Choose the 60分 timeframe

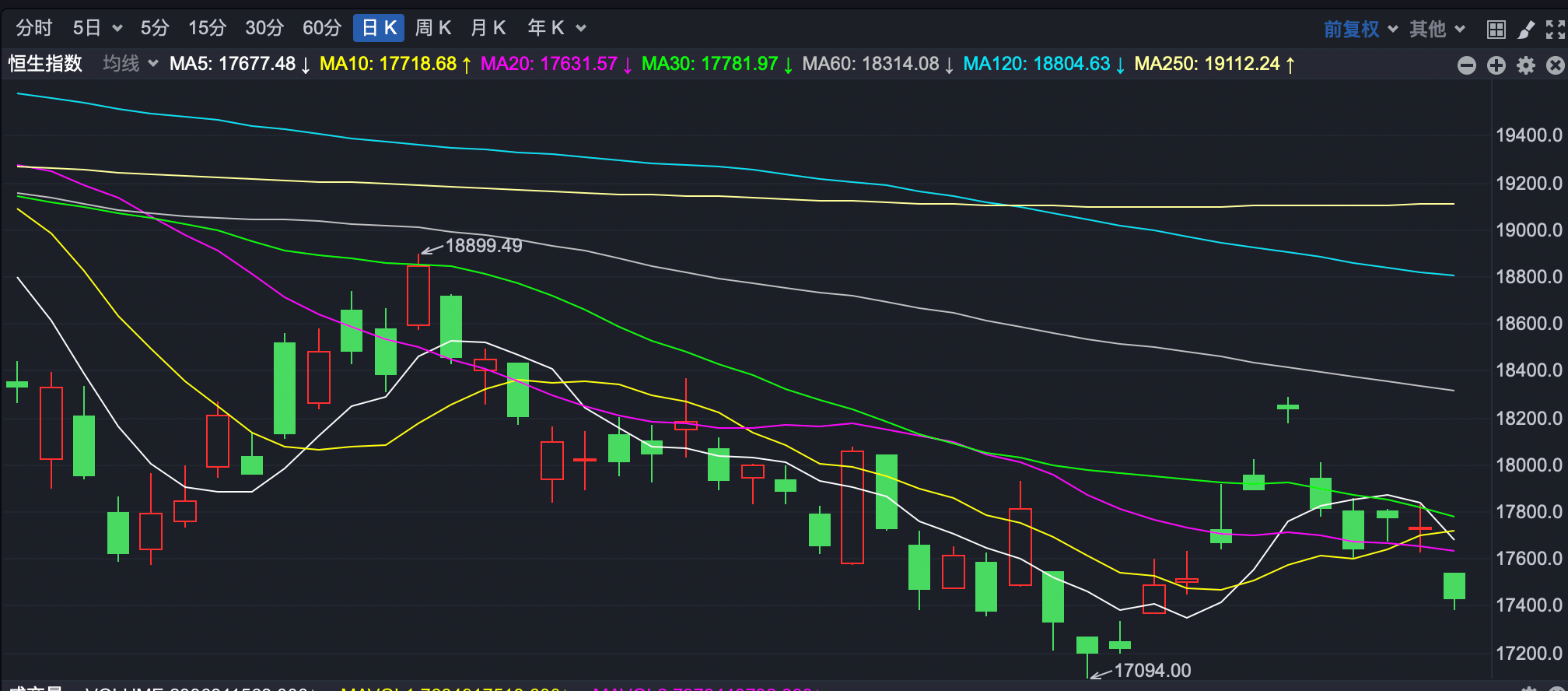(322, 28)
